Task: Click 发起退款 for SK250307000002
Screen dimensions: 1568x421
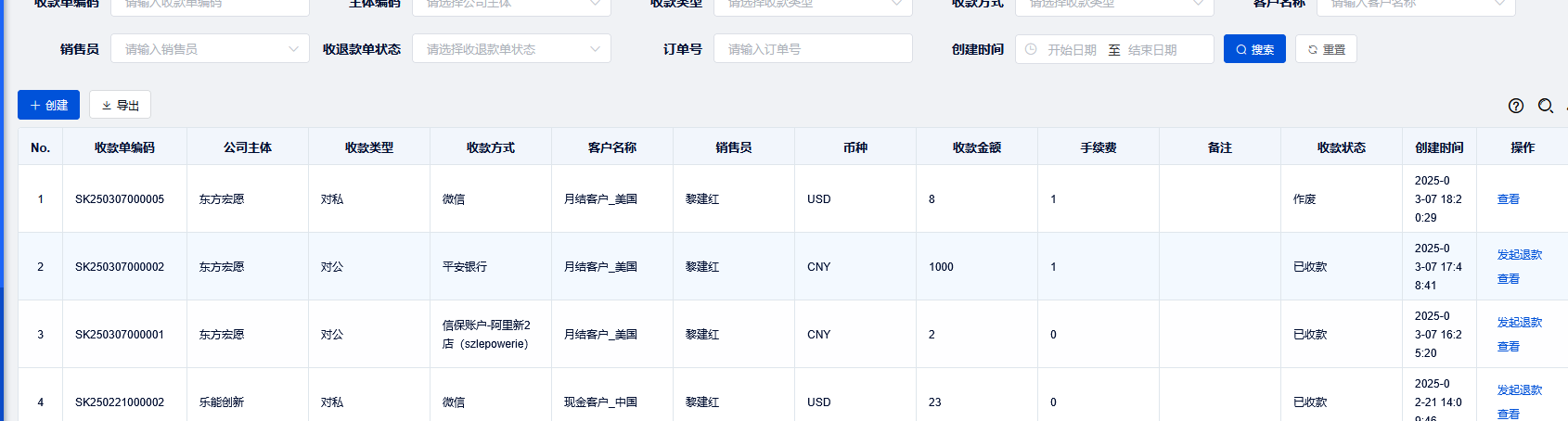Action: pos(1519,255)
